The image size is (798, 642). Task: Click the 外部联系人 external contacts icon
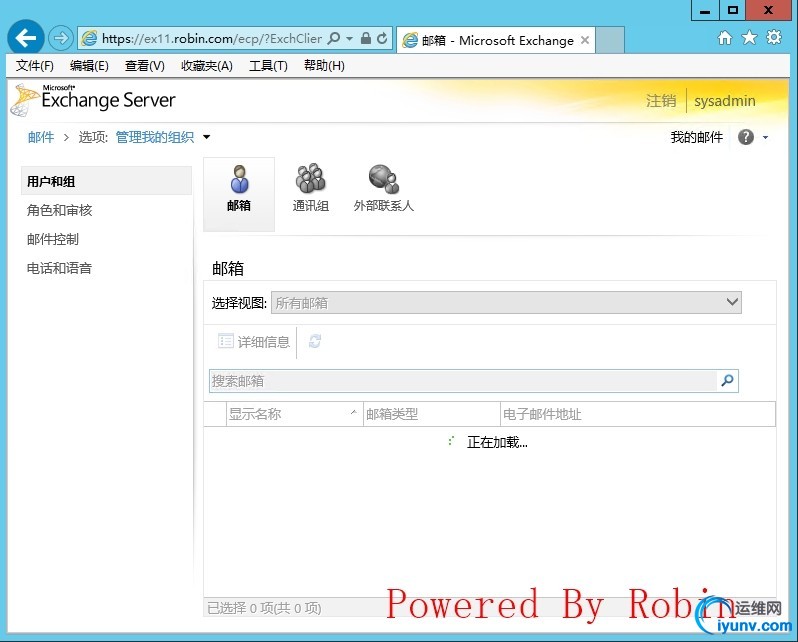[384, 188]
